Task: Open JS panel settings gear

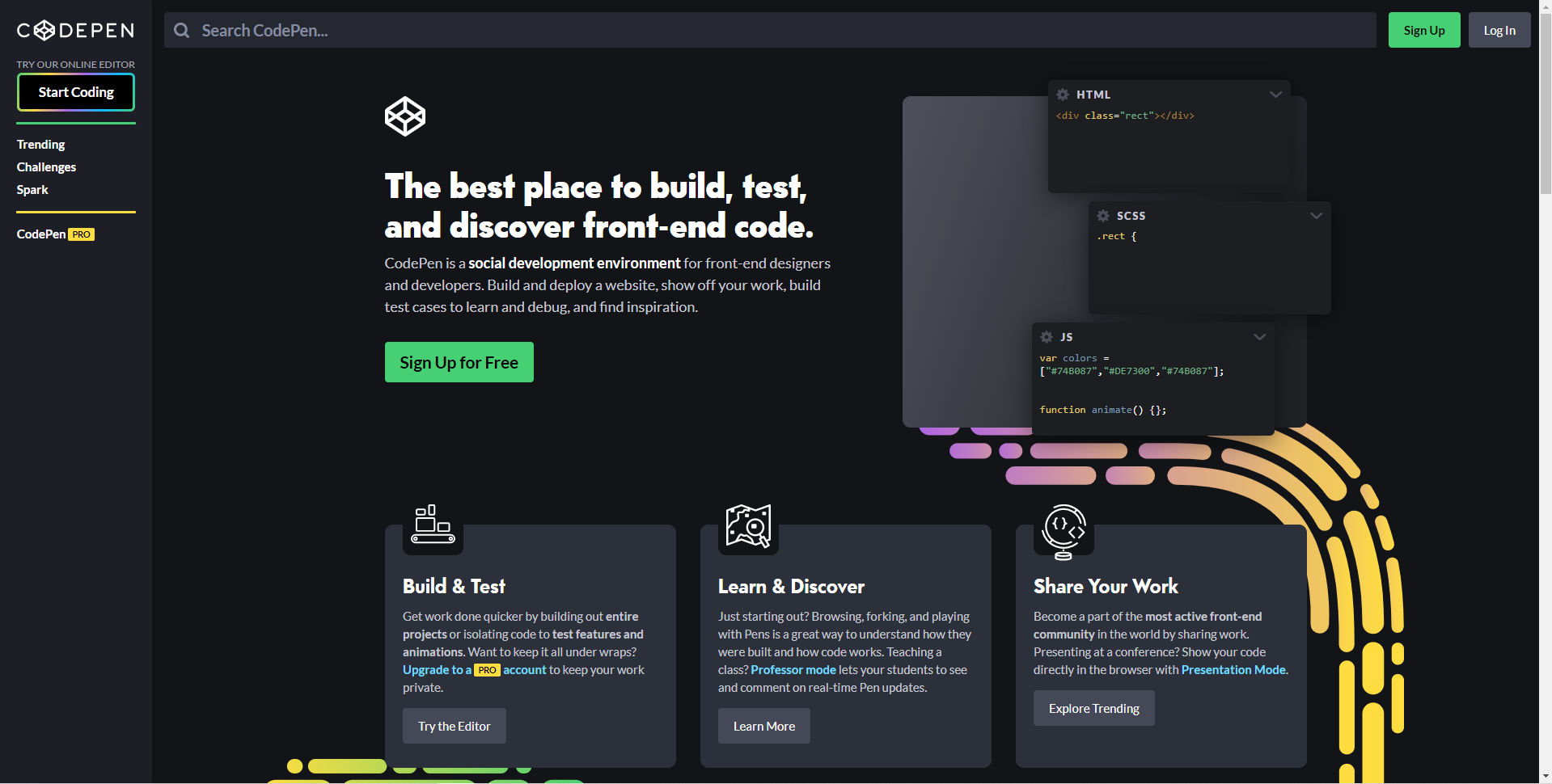Action: (1047, 337)
